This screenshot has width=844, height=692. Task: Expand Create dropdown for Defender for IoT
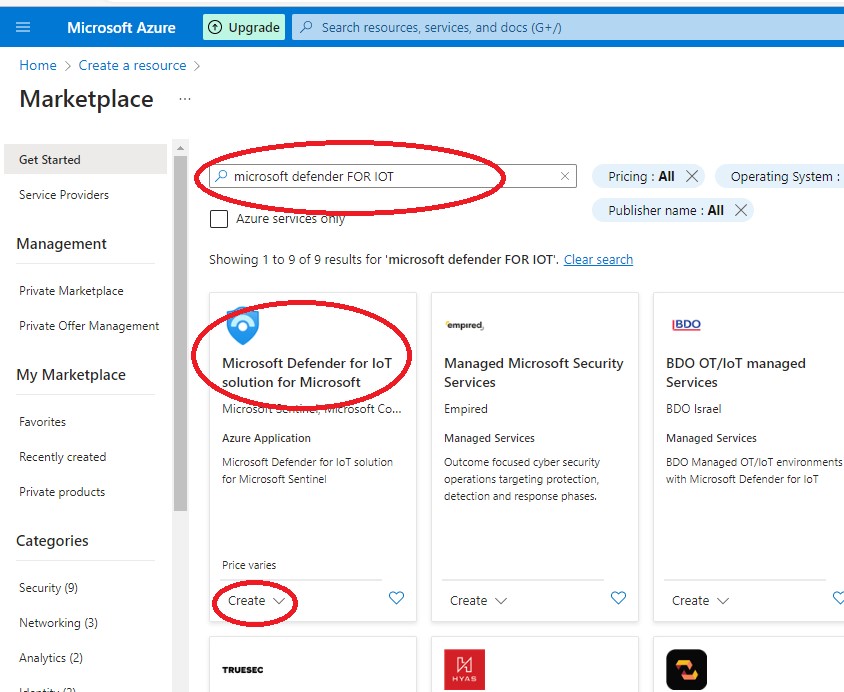(256, 601)
